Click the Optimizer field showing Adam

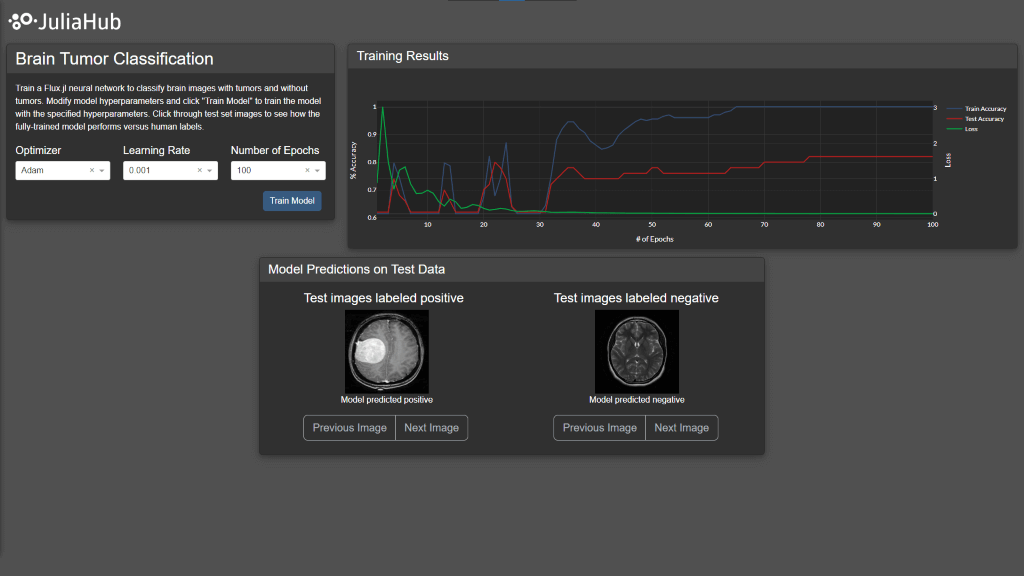(x=50, y=171)
